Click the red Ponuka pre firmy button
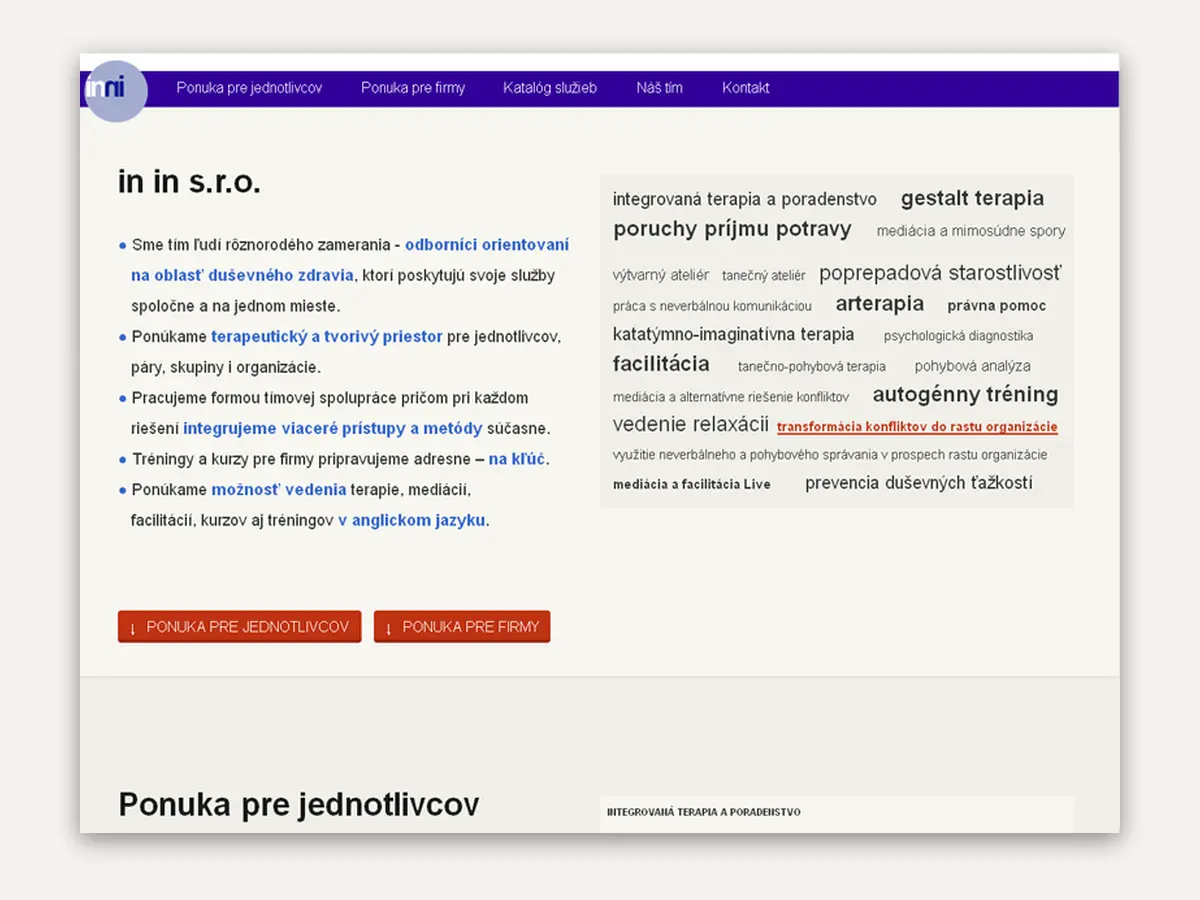1200x900 pixels. tap(462, 627)
